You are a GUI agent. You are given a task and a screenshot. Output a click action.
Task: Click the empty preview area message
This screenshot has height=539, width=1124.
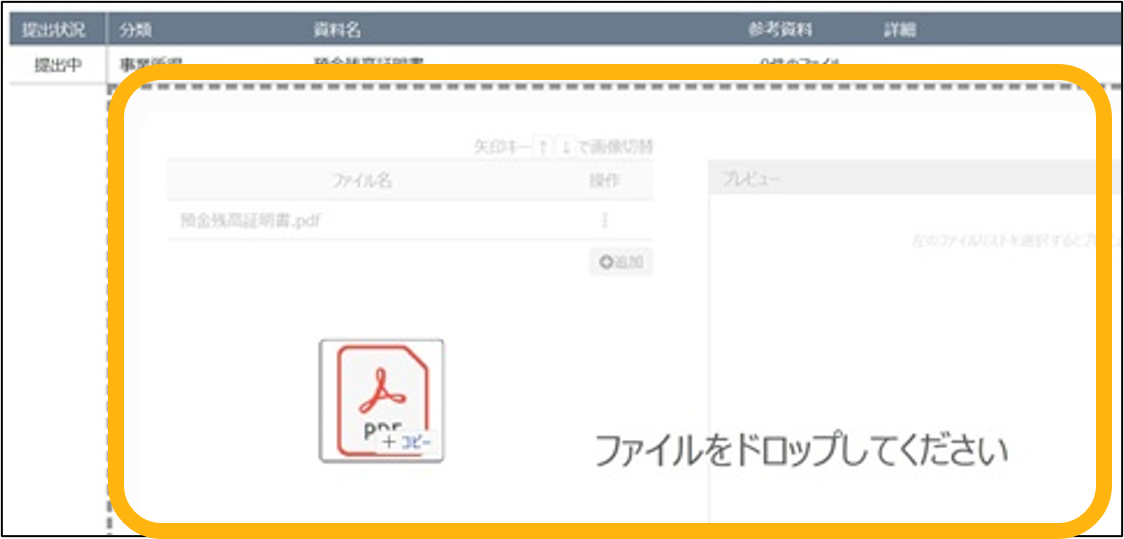click(1000, 242)
